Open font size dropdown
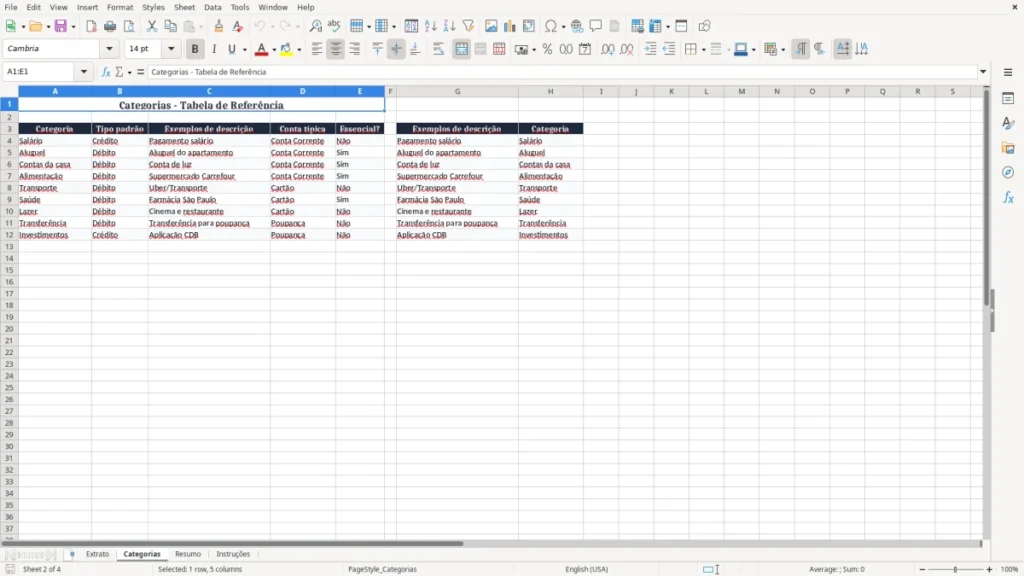 pyautogui.click(x=171, y=49)
